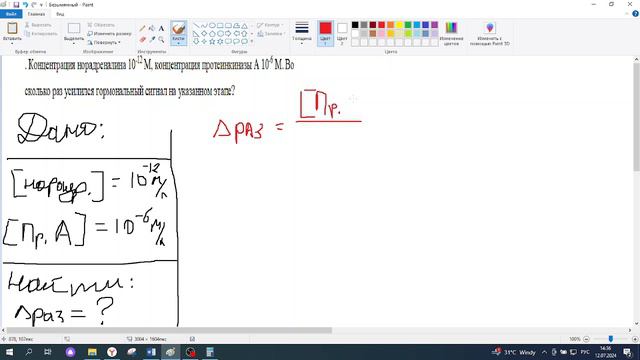
Task: Switch to the Home (Главная) tab
Action: tap(36, 14)
